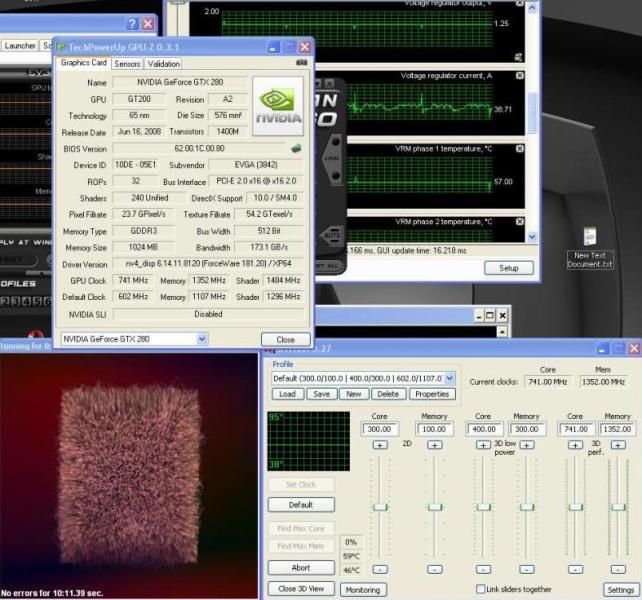Click the 3D perf Memory slider handle
Image resolution: width=642 pixels, height=600 pixels.
point(618,507)
